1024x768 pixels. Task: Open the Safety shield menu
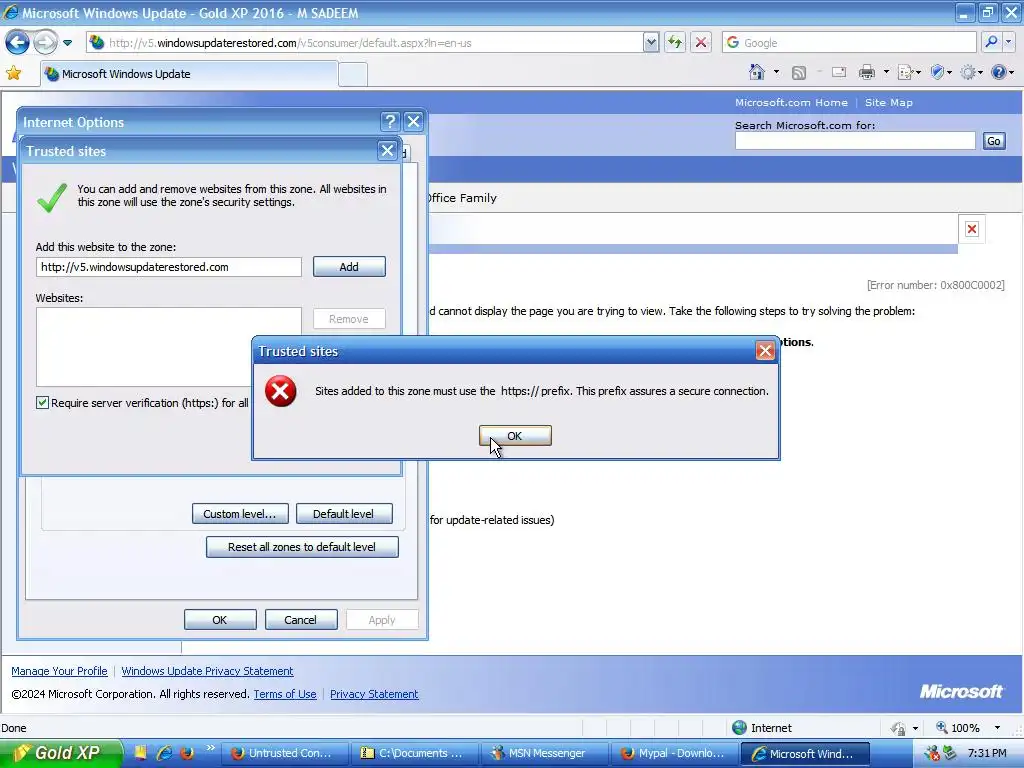(x=940, y=72)
